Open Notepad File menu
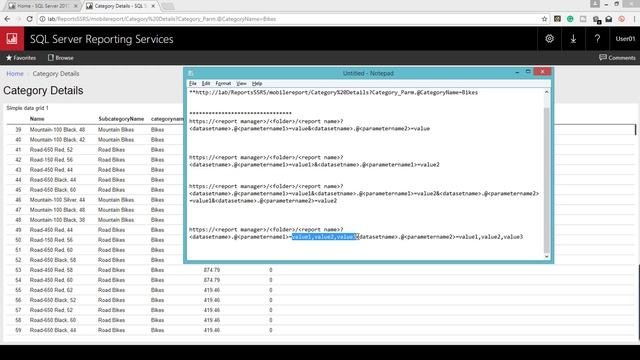The height and width of the screenshot is (360, 640). click(x=193, y=83)
